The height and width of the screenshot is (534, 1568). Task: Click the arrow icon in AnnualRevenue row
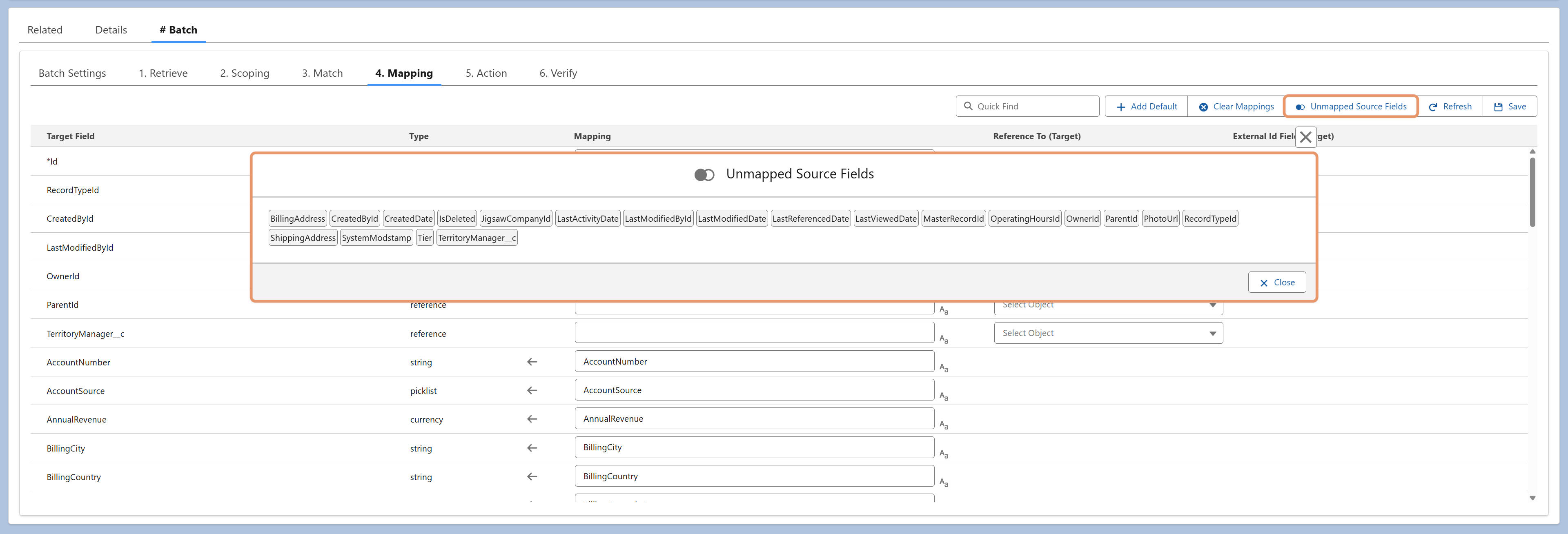(532, 419)
